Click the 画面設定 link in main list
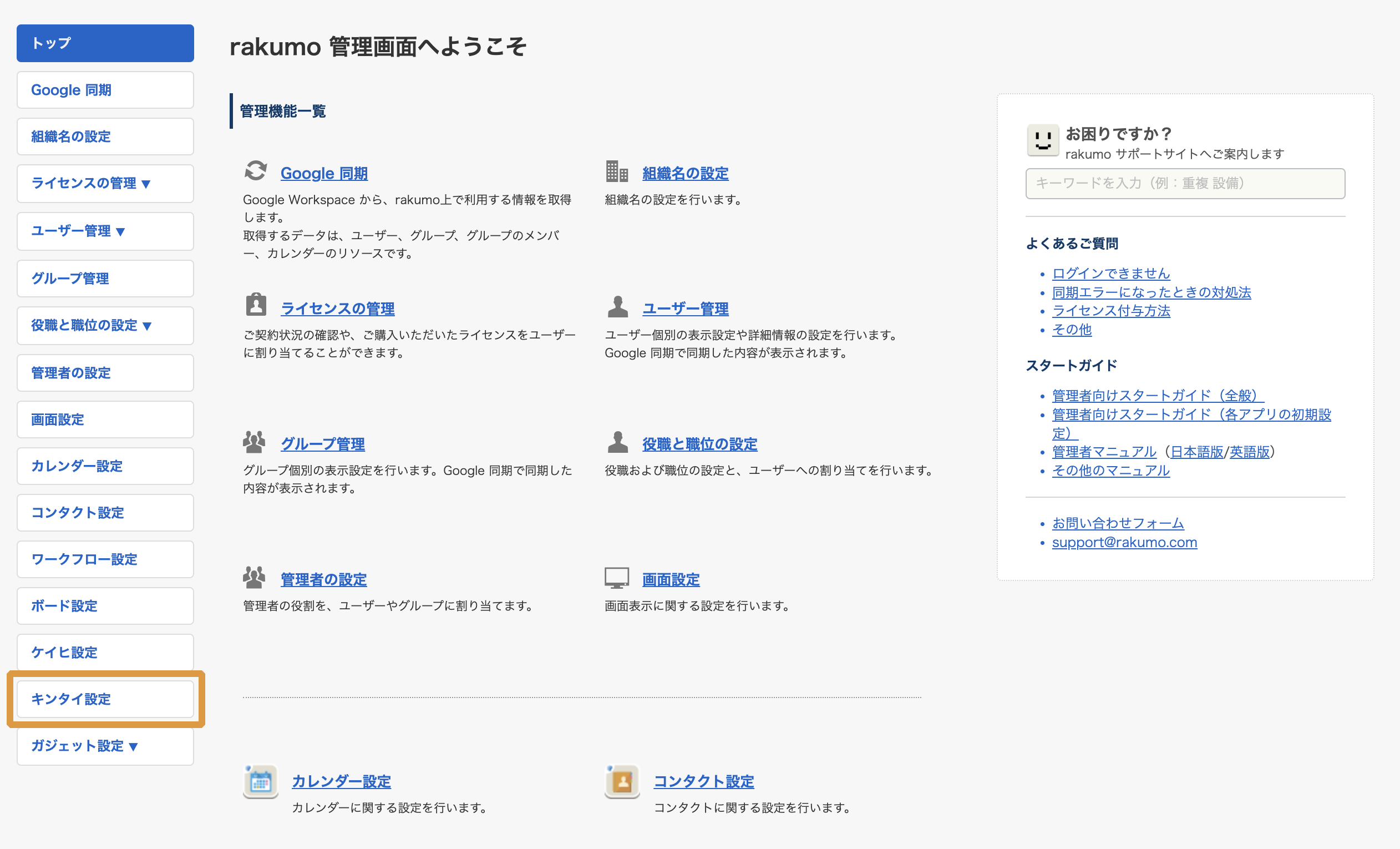This screenshot has height=849, width=1400. pos(671,579)
